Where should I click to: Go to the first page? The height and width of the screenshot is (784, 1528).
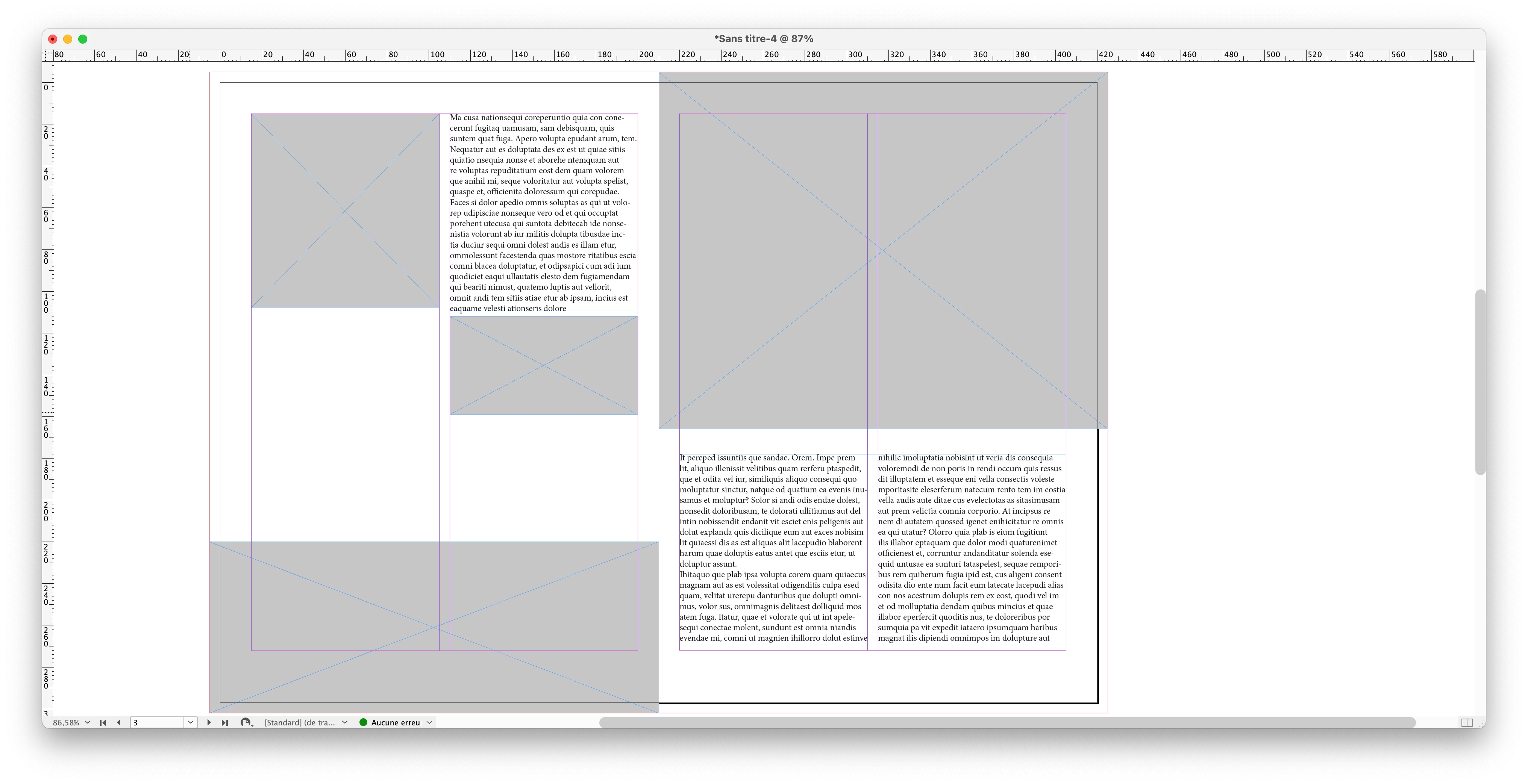tap(103, 722)
